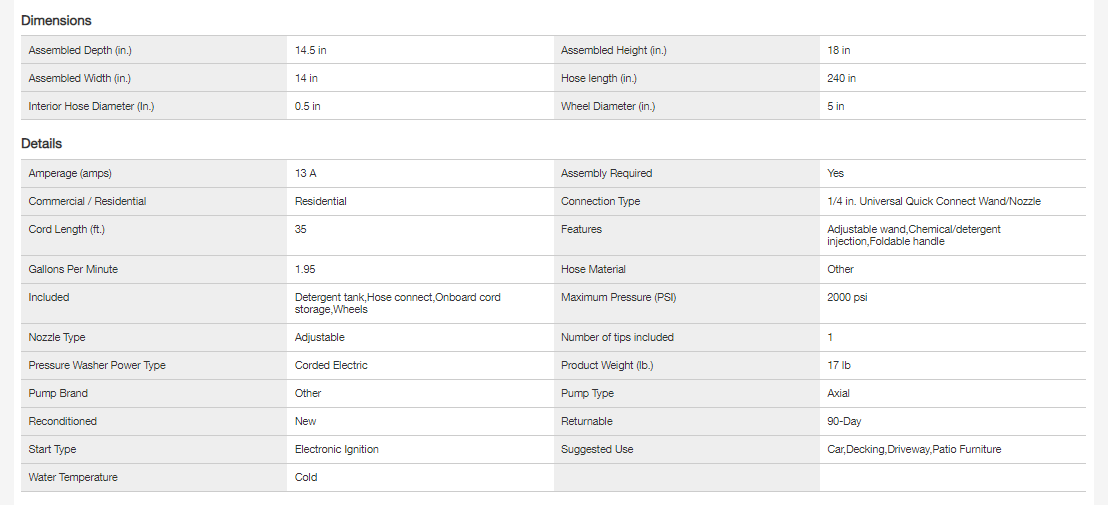Select the Universal Quick Connect Wand/Nozzle value
Screen dimensions: 1108x505
point(933,201)
